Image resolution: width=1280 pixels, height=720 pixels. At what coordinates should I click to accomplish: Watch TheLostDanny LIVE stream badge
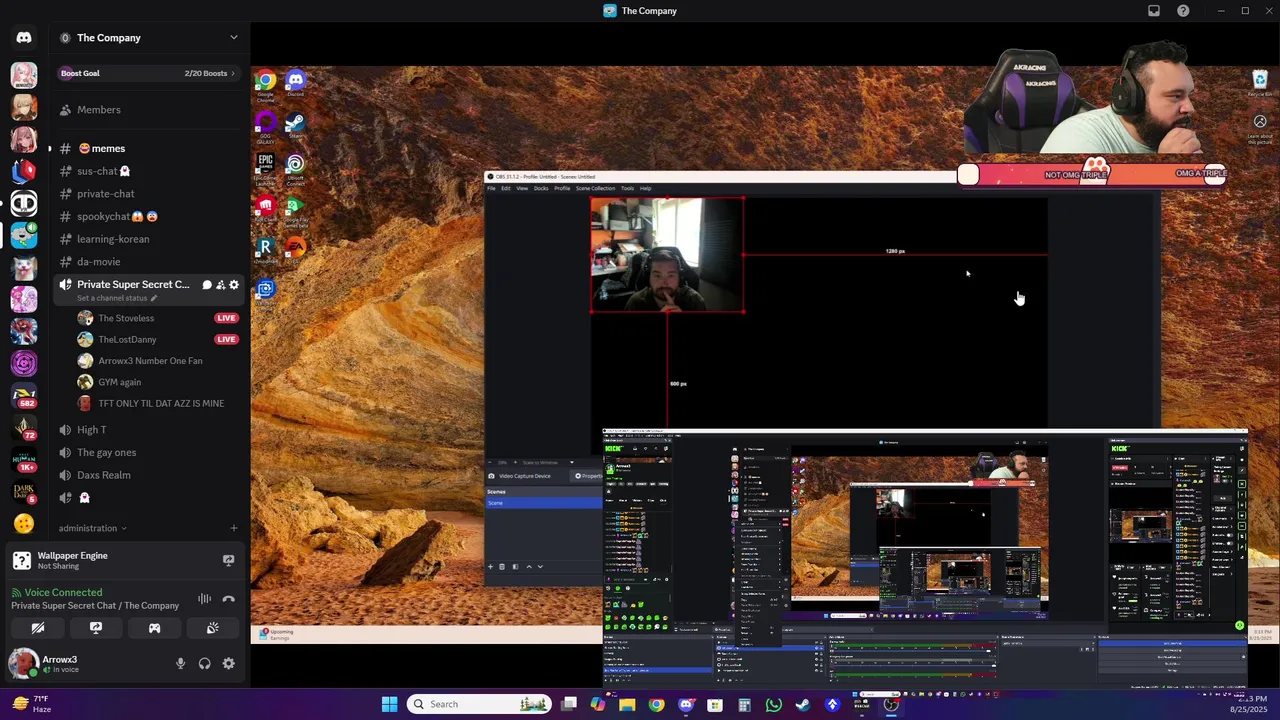pyautogui.click(x=226, y=339)
